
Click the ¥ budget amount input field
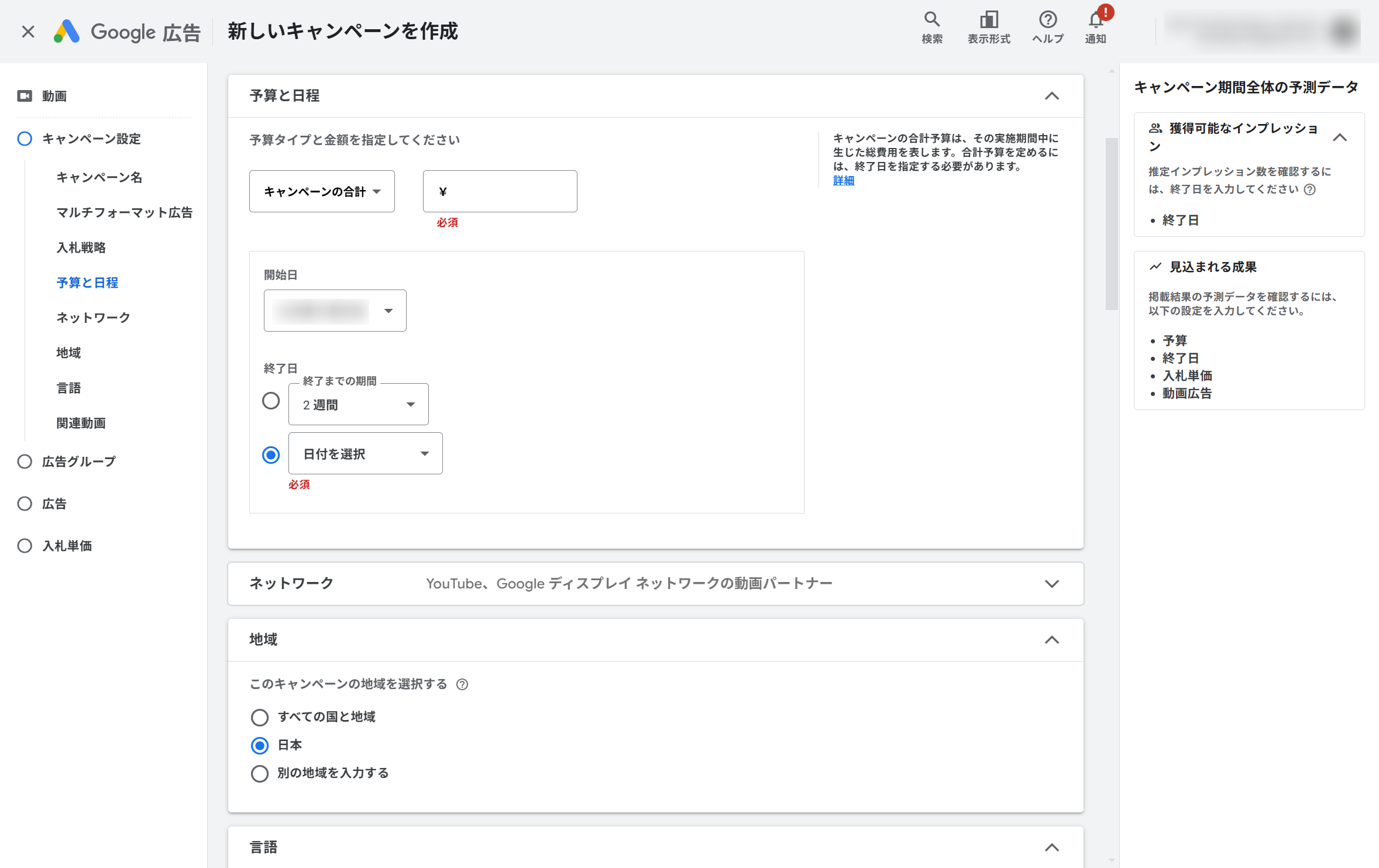(x=500, y=191)
